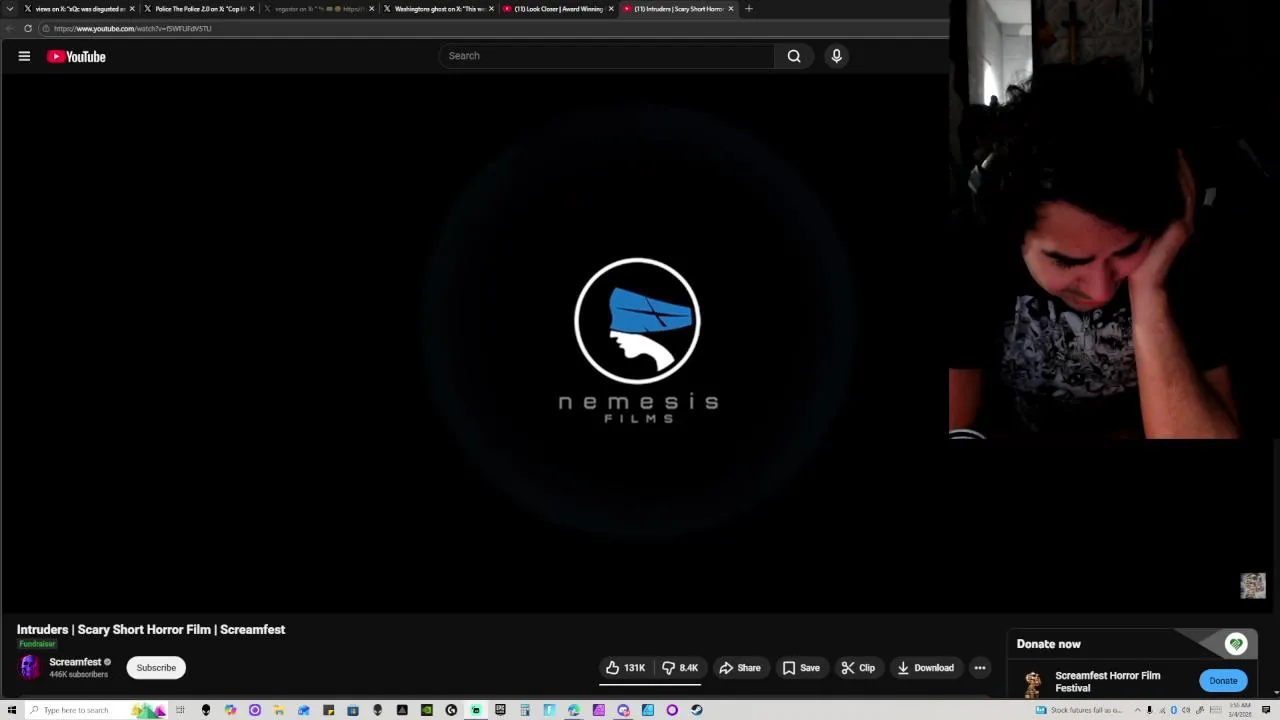Like the video with 131K thumbs up
Screen dimensions: 1280x720
pyautogui.click(x=624, y=668)
